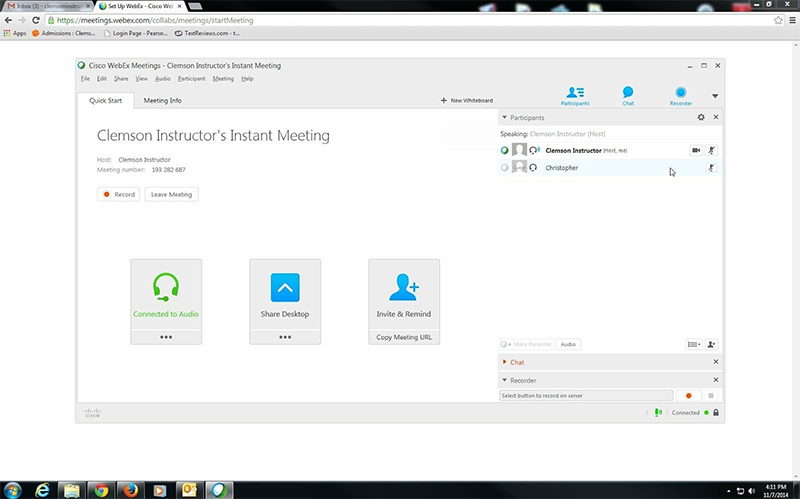
Task: Click the Share Desktop tile
Action: (x=285, y=295)
